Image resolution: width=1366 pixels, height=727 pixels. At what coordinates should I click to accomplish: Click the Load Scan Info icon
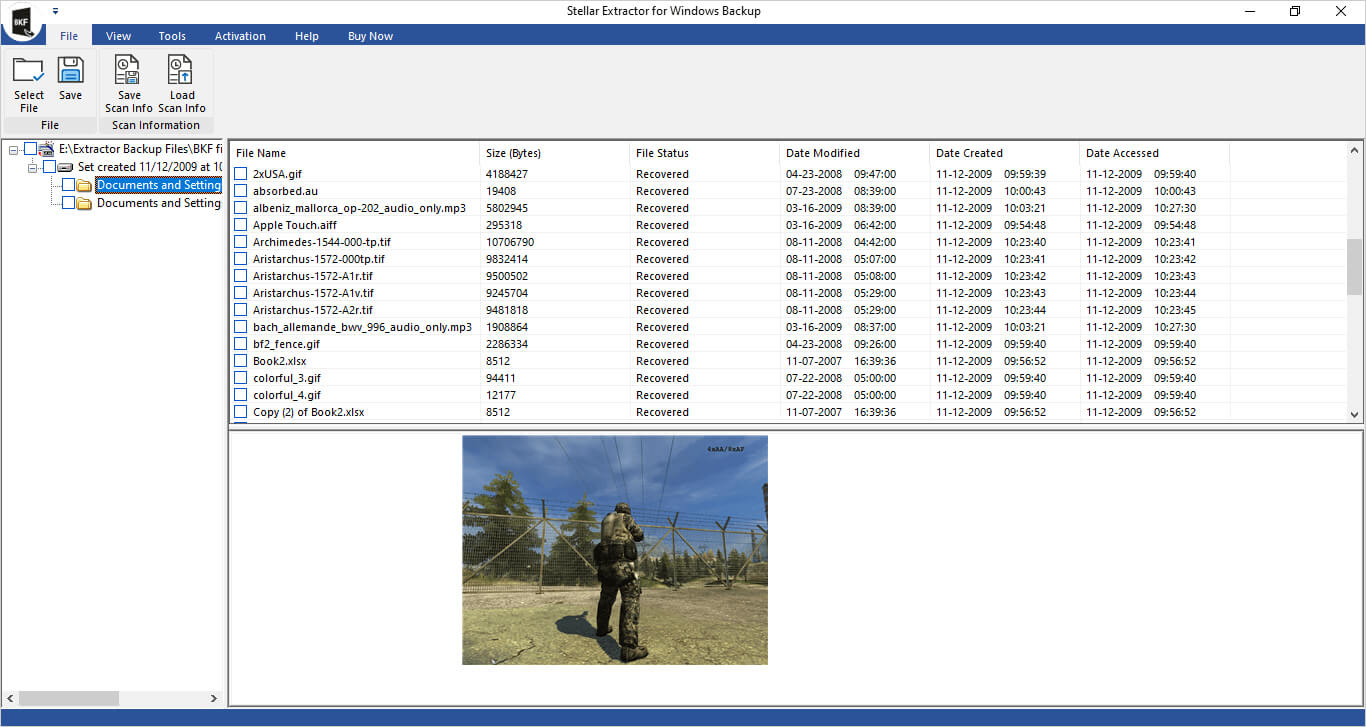coord(181,70)
